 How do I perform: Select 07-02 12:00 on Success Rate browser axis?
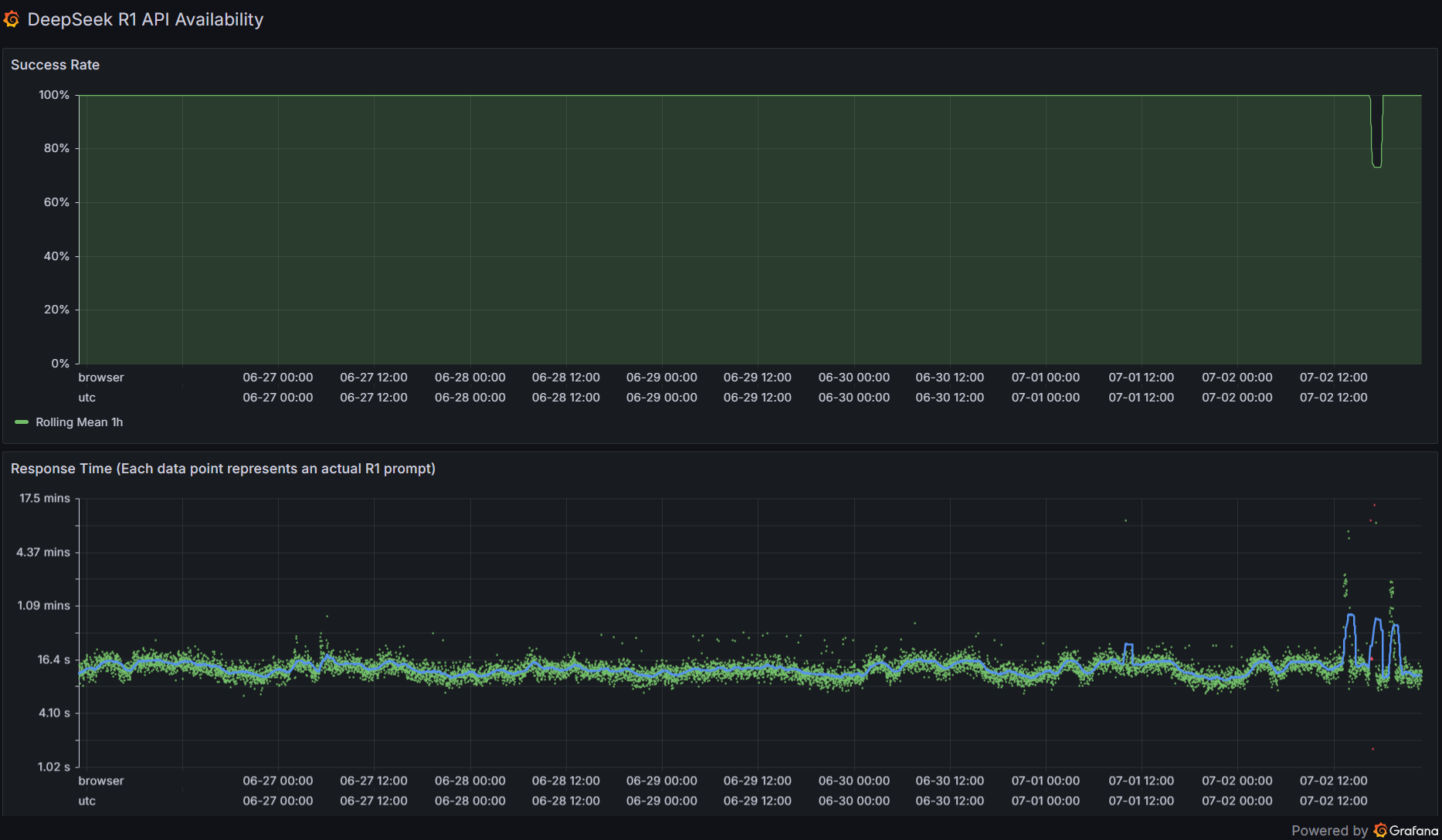click(x=1334, y=378)
